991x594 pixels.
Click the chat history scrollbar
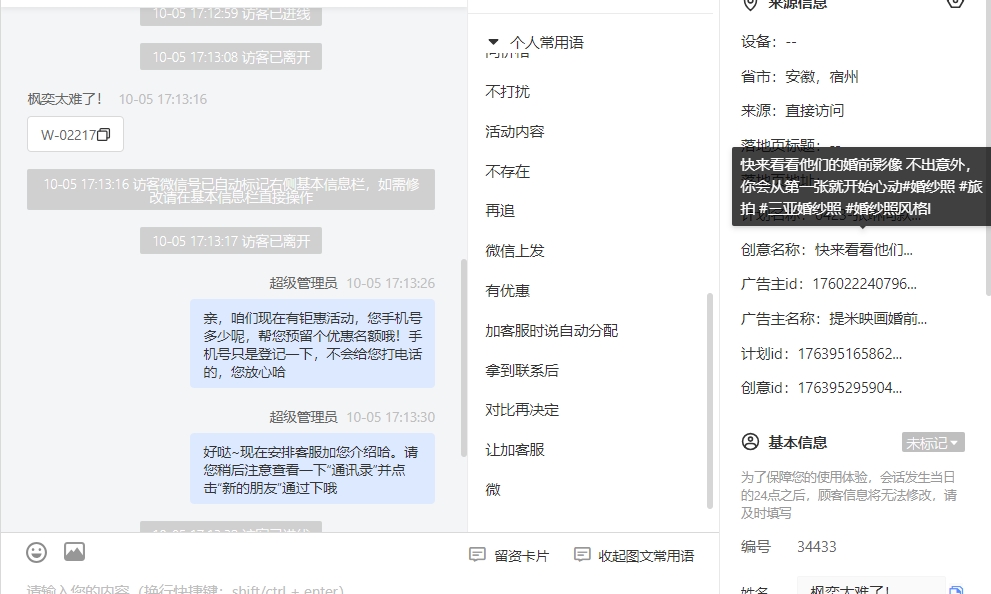tap(464, 358)
